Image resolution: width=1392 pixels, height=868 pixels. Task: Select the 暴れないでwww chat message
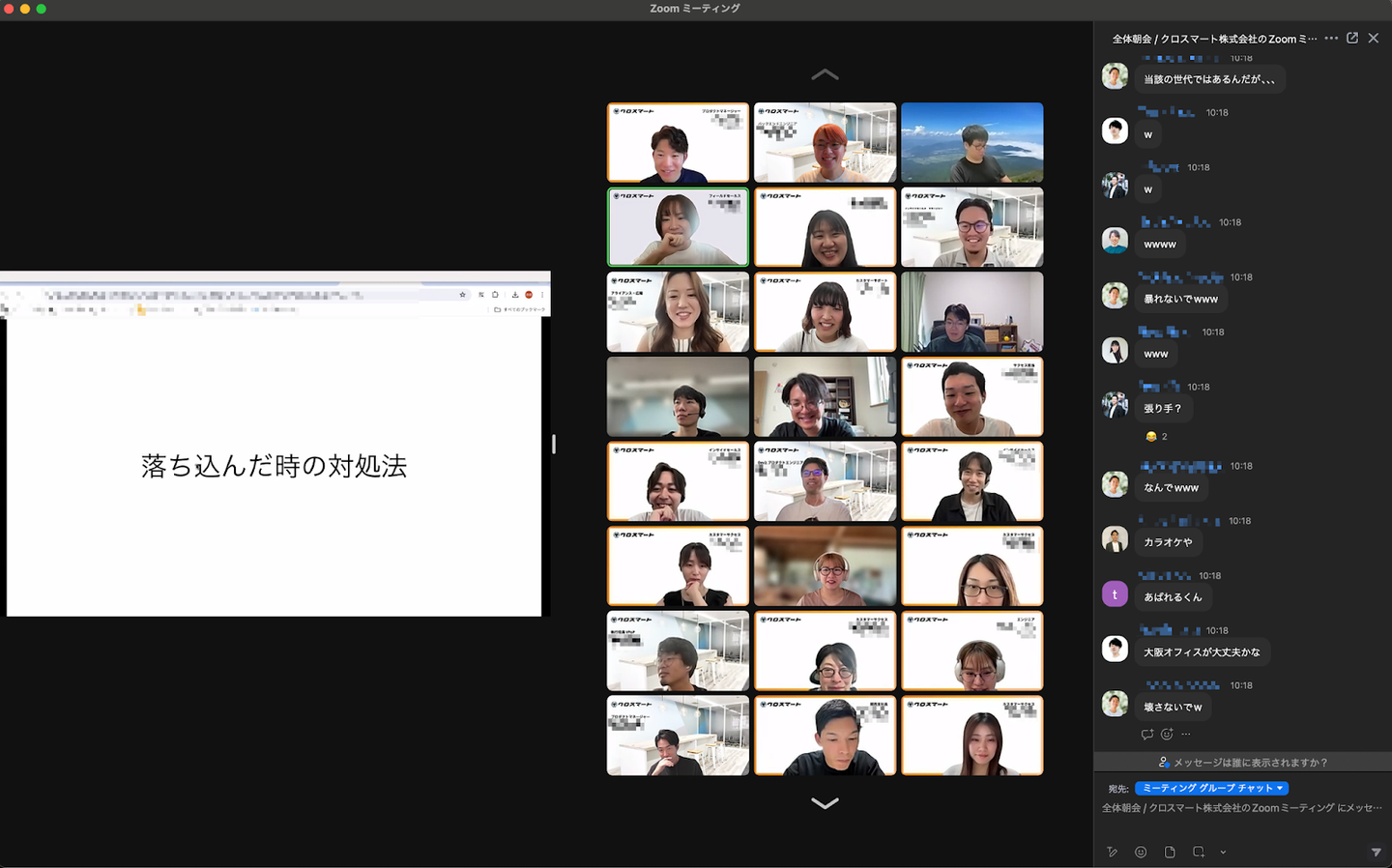pyautogui.click(x=1181, y=300)
